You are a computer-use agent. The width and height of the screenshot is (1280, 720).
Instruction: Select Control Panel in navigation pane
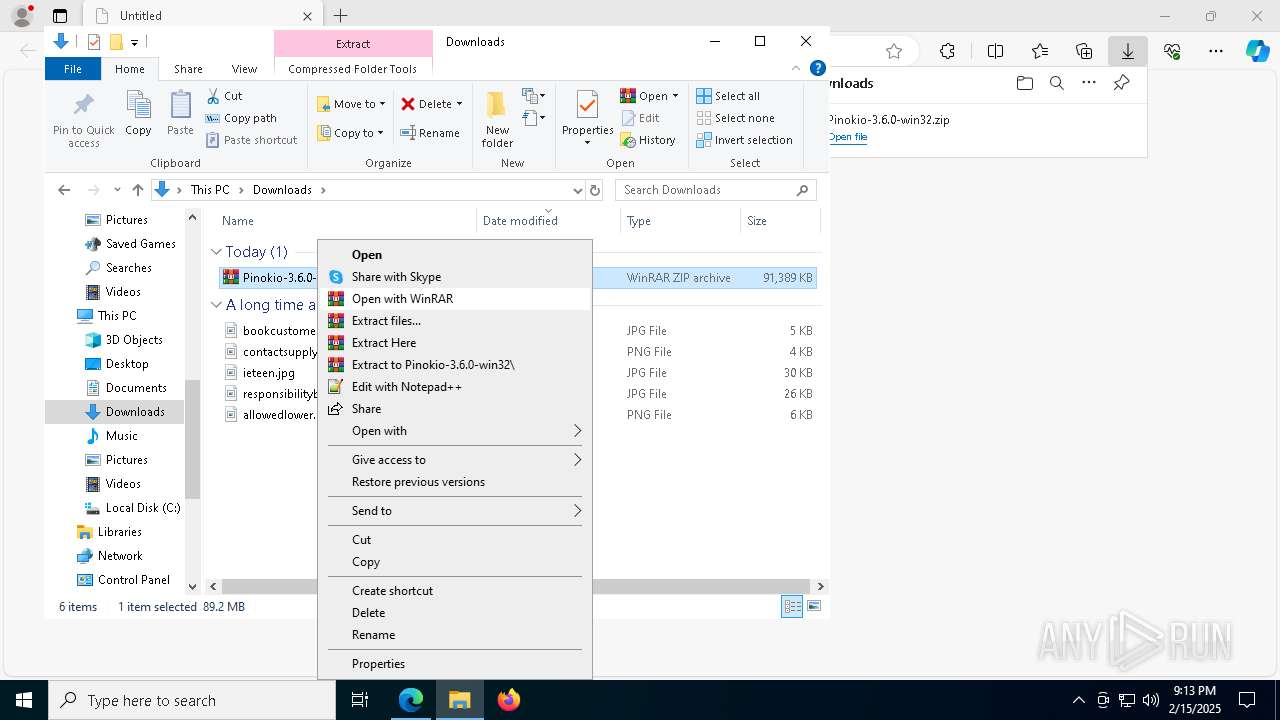tap(123, 580)
